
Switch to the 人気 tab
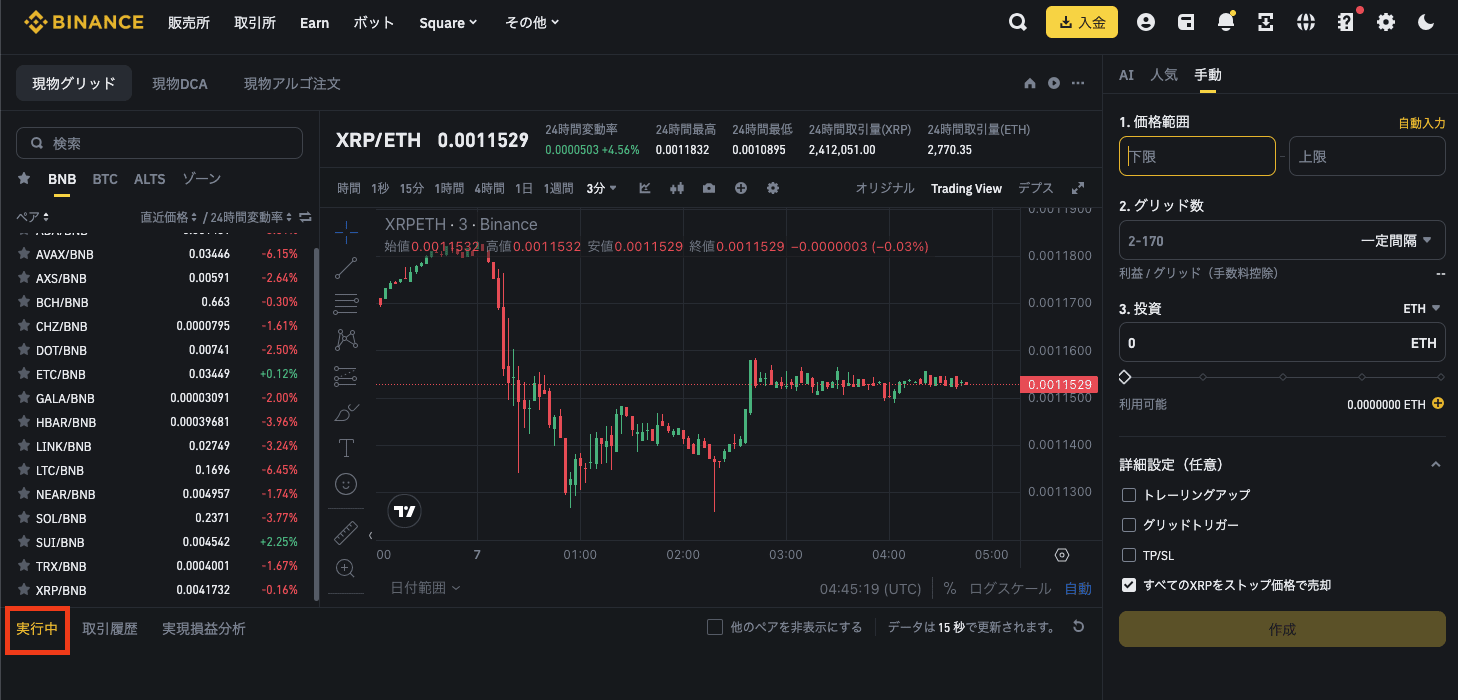[1164, 75]
